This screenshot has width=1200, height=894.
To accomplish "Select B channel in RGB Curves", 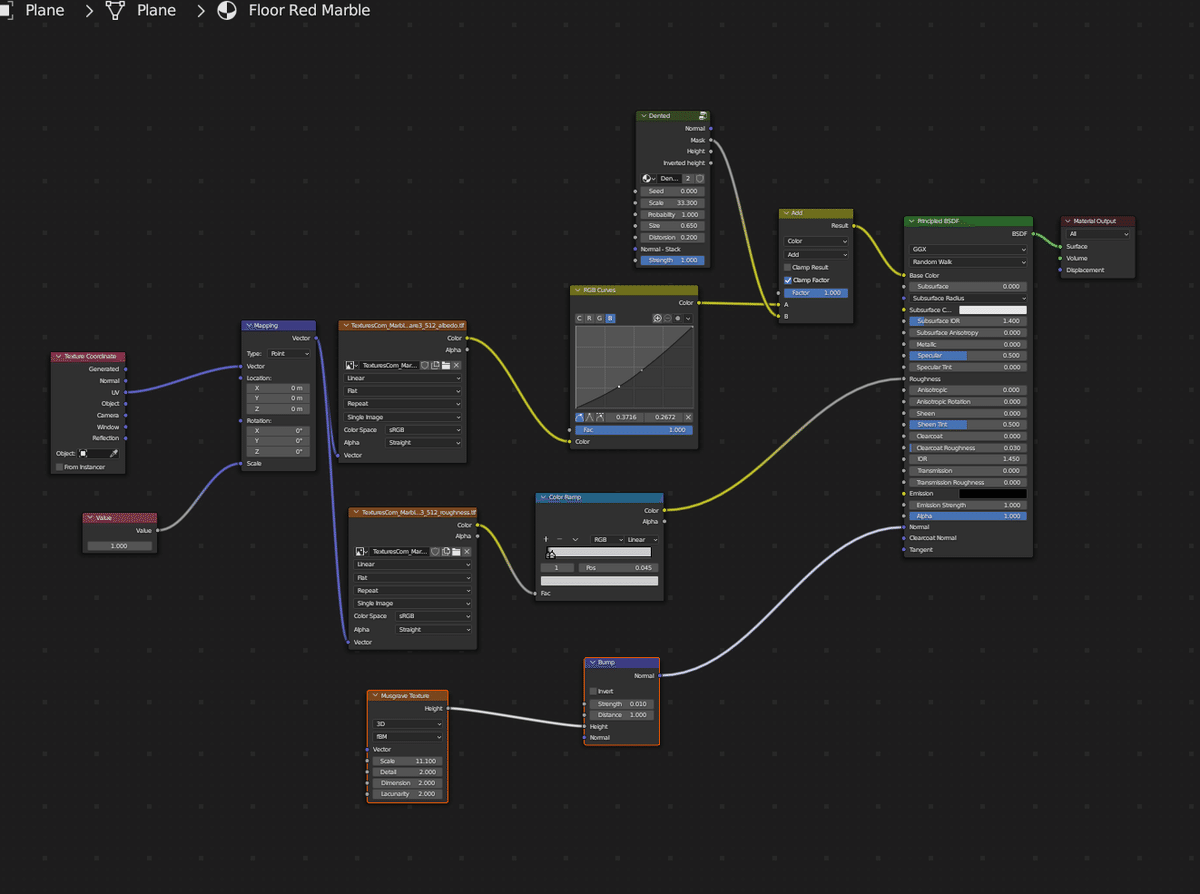I will coord(610,318).
